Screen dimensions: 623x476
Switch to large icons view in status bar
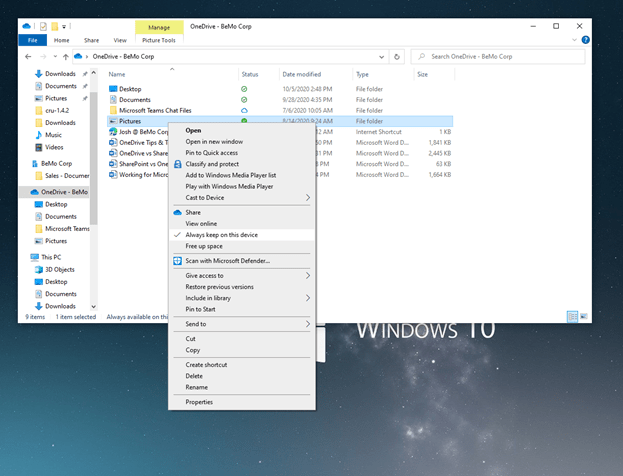point(585,316)
